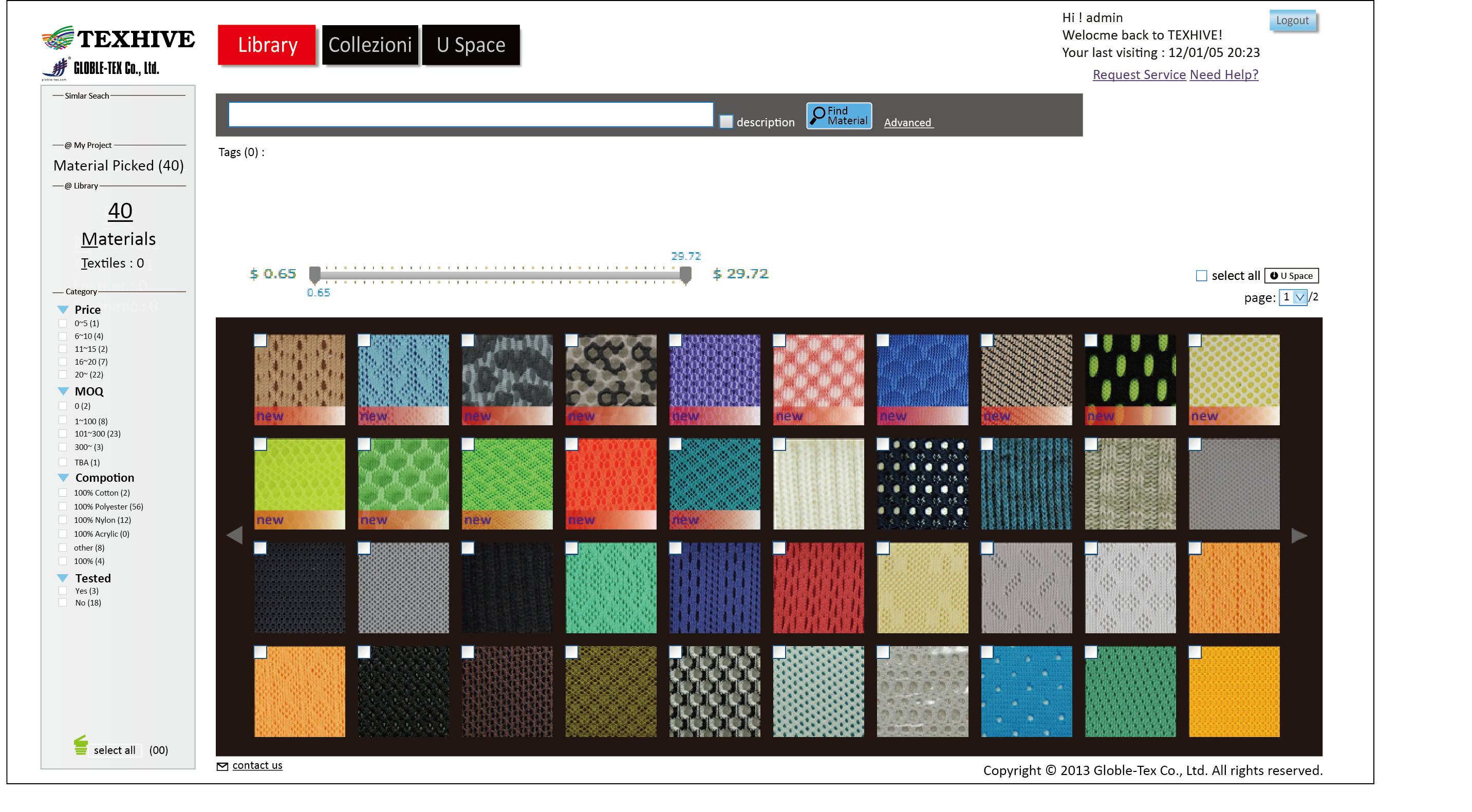The width and height of the screenshot is (1472, 812).
Task: Click the next page right arrow
Action: click(x=1299, y=535)
